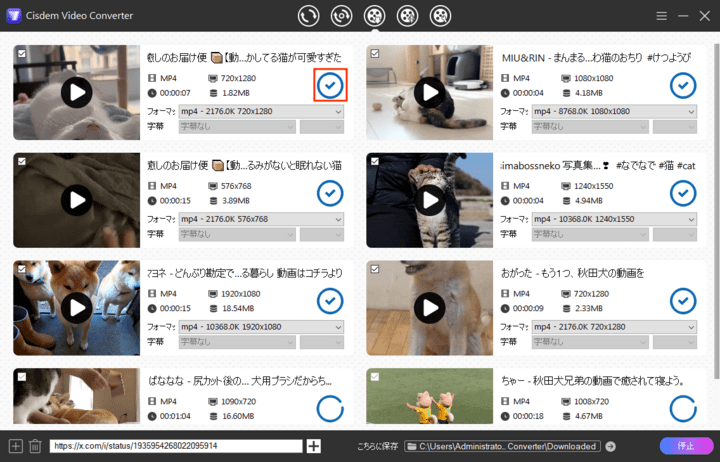
Task: Click the trash delete icon
Action: click(x=35, y=446)
